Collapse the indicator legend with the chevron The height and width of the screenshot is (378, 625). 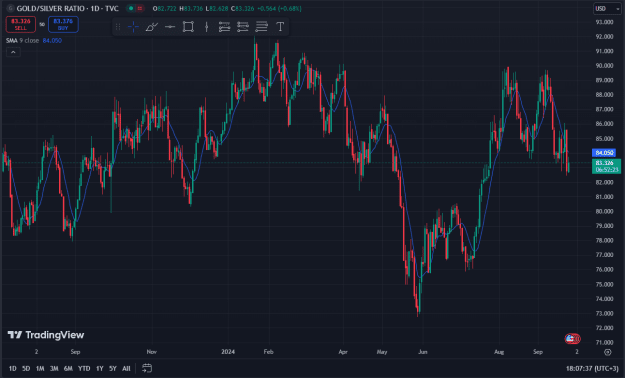coord(13,52)
